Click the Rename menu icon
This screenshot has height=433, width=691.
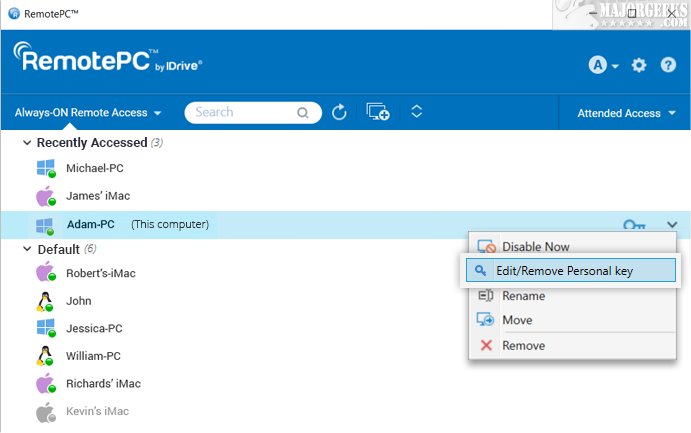[486, 296]
